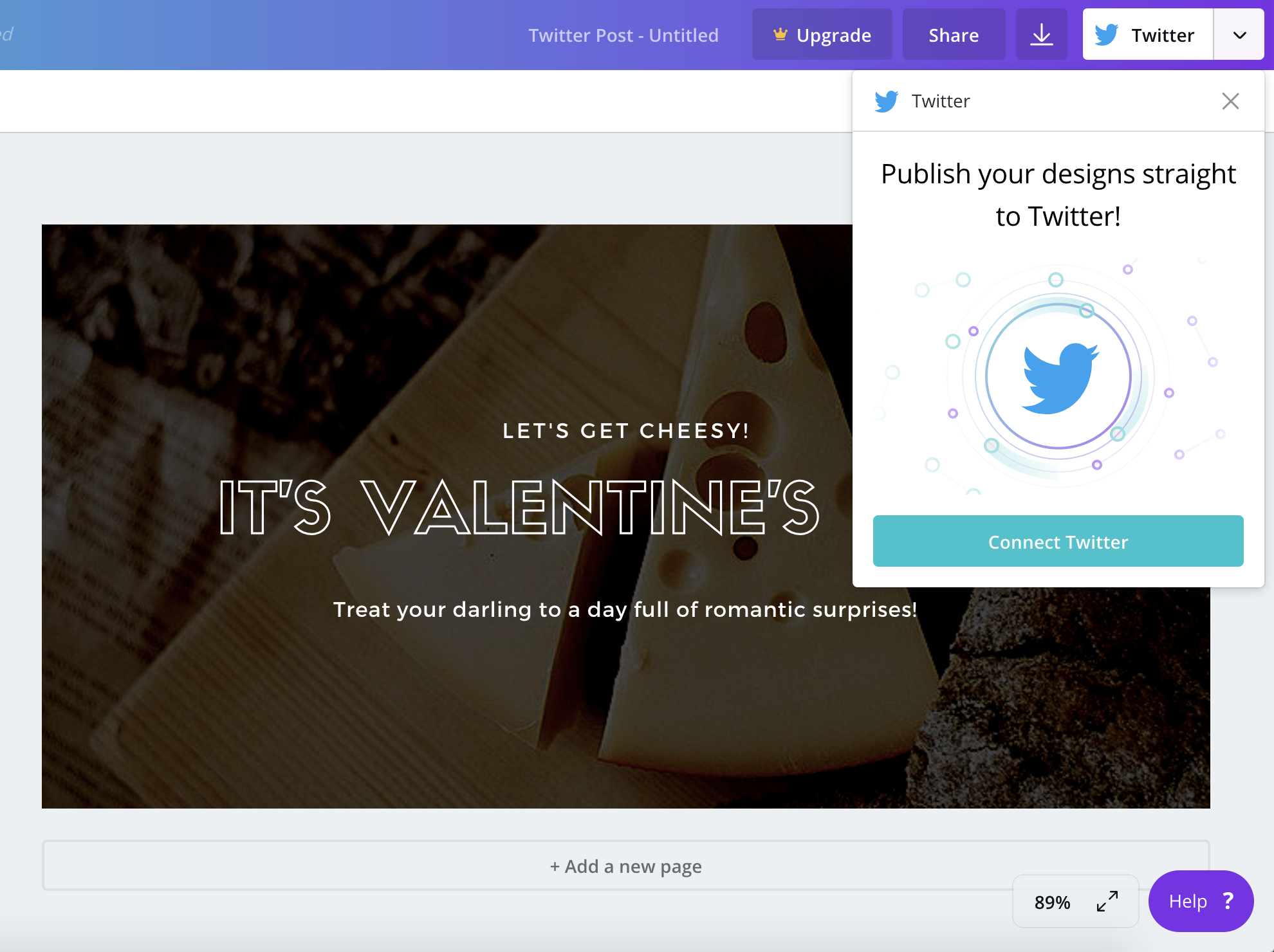The image size is (1274, 952).
Task: Select the Treat your darling subtitle text
Action: pyautogui.click(x=625, y=609)
